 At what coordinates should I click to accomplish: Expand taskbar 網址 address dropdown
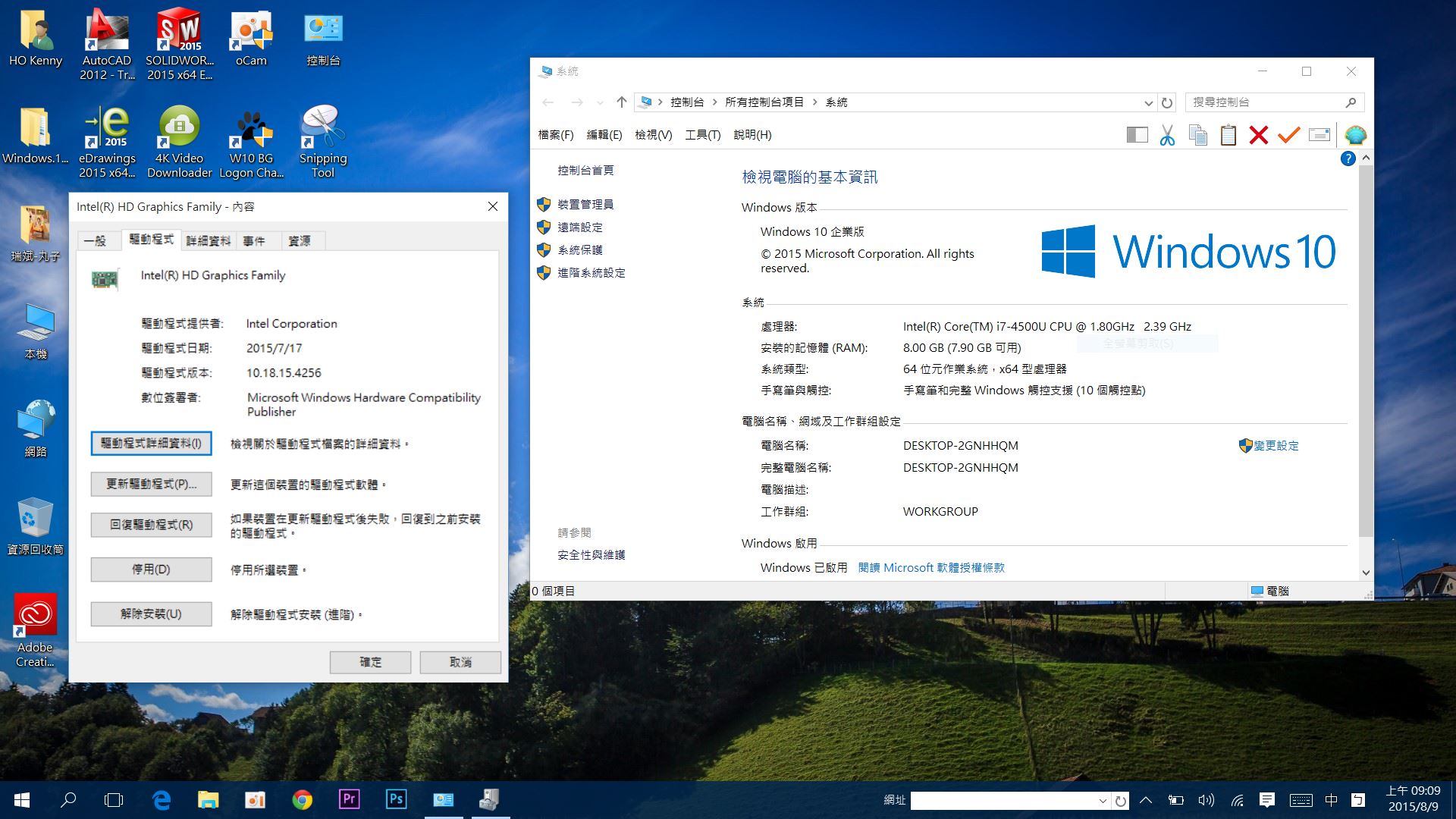1103,801
